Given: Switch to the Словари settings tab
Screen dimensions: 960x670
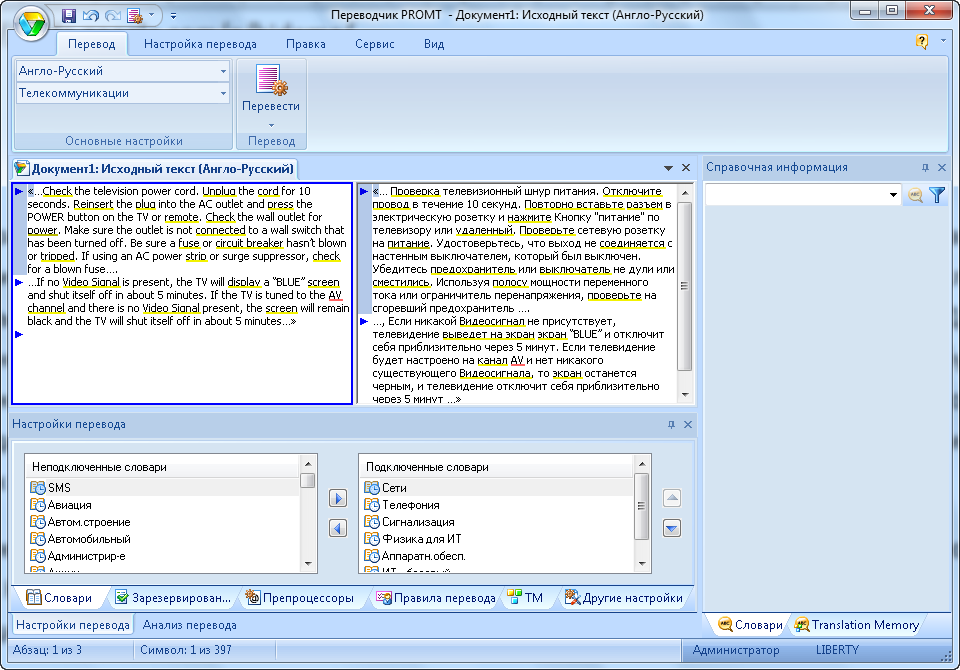Looking at the screenshot, I should point(59,598).
